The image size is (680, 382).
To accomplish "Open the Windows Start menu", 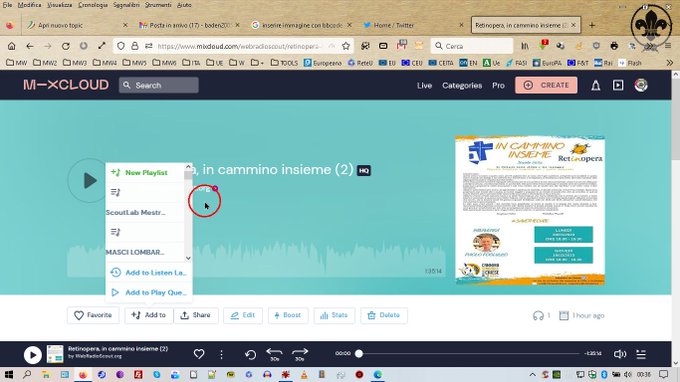I will tap(9, 374).
